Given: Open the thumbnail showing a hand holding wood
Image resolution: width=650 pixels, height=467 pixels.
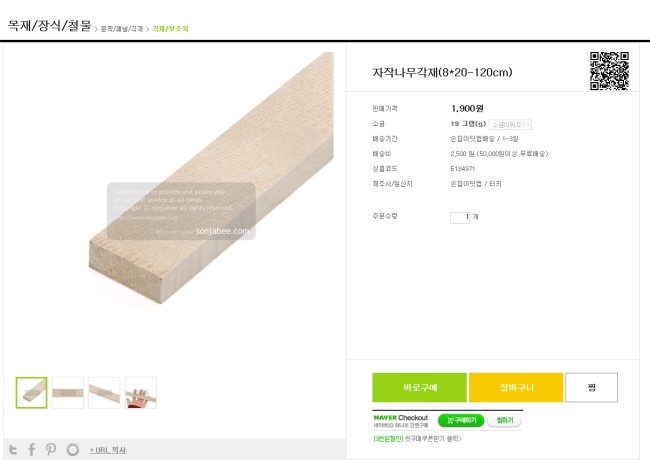Looking at the screenshot, I should coord(141,392).
